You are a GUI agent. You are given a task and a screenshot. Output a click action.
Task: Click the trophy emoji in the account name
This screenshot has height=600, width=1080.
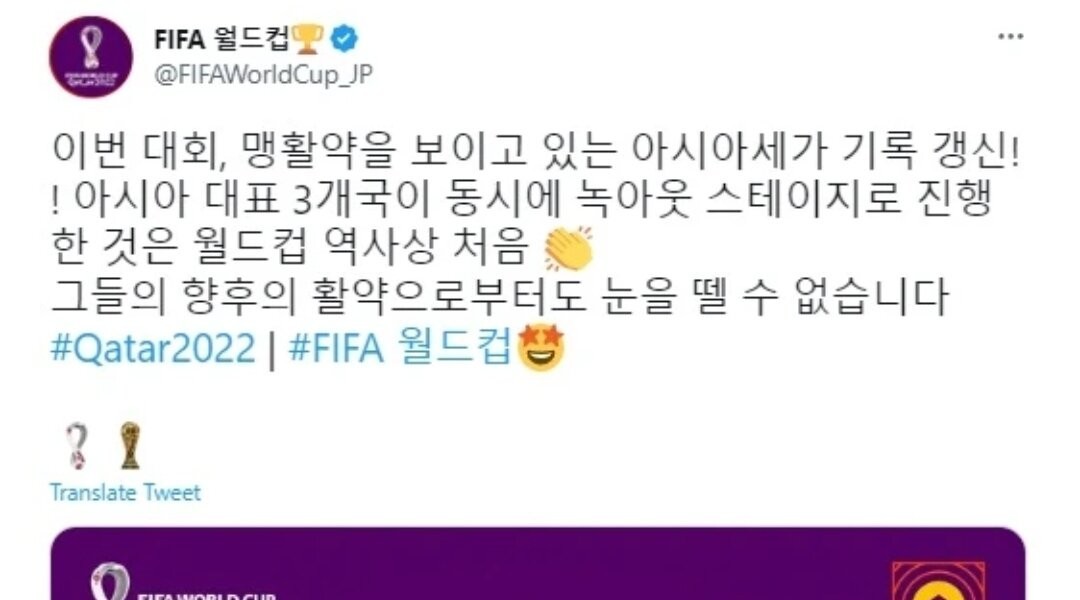tap(307, 39)
